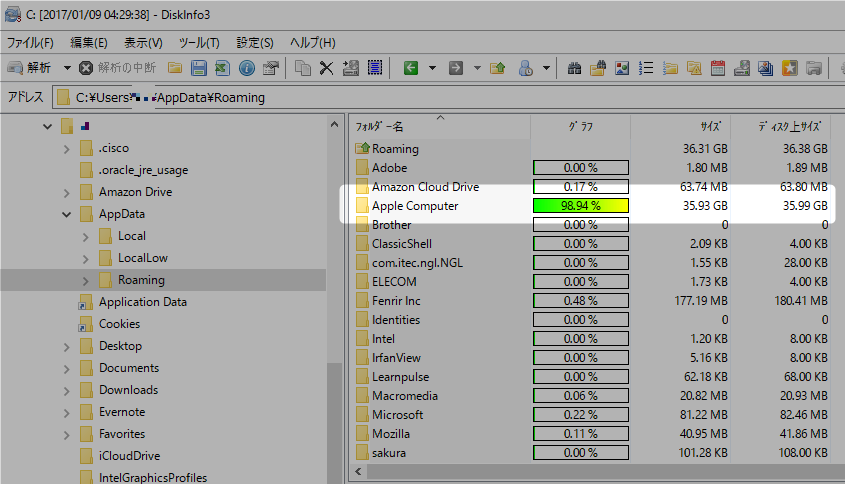Image resolution: width=845 pixels, height=484 pixels.
Task: Open the 表示(V) menu
Action: click(x=143, y=43)
